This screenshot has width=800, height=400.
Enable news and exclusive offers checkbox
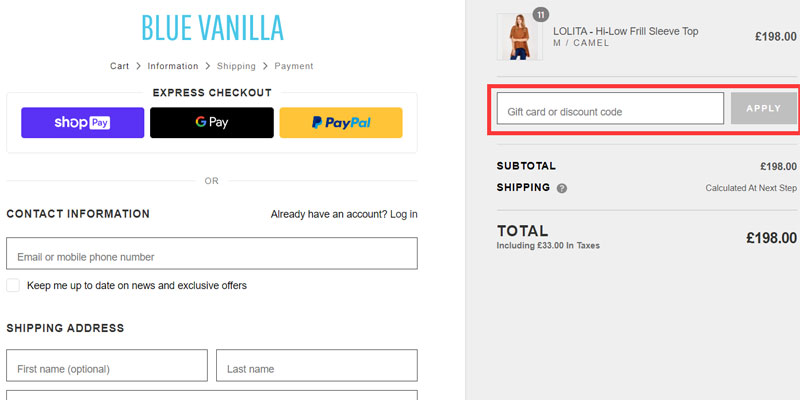14,286
